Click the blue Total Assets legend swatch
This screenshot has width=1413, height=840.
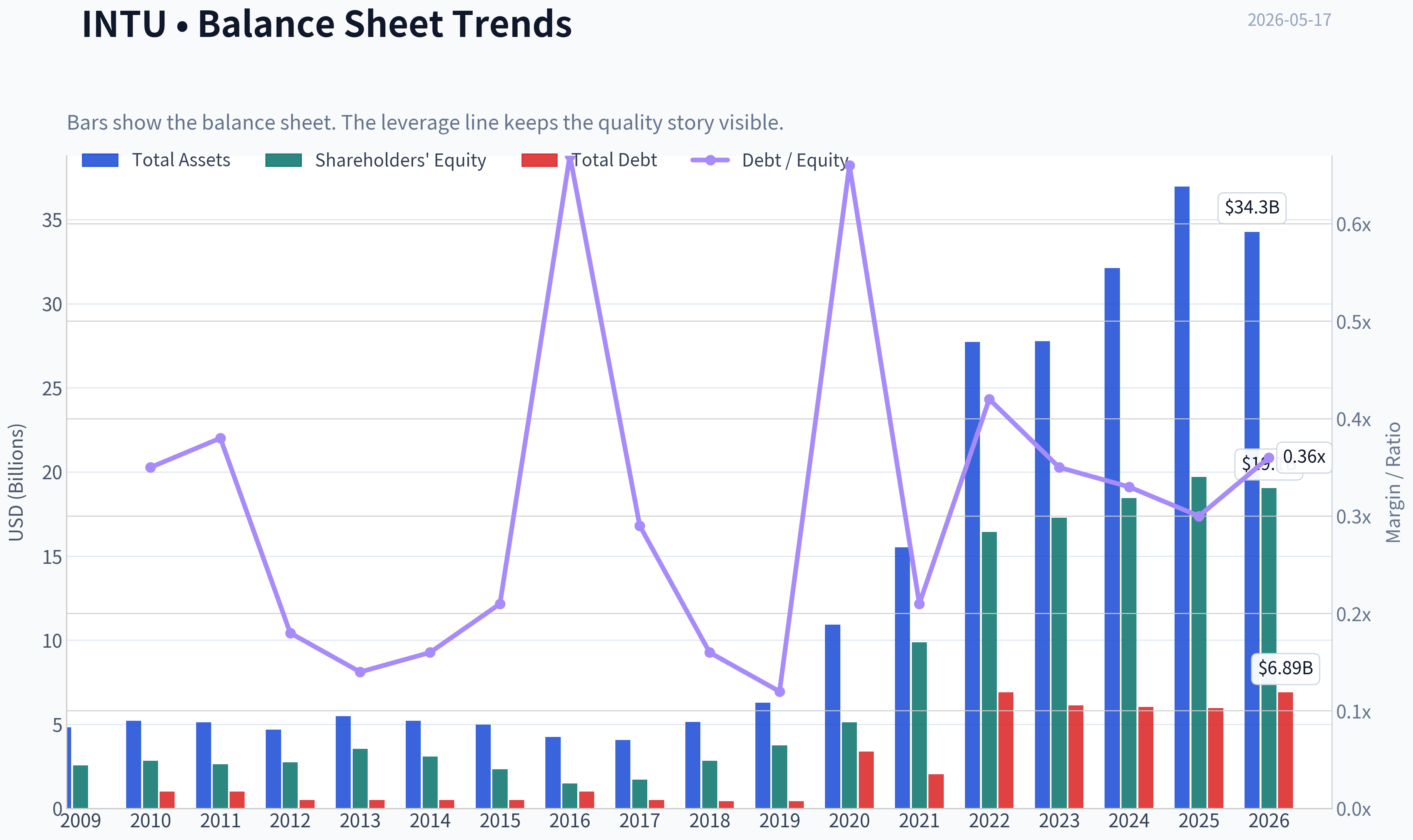click(100, 160)
